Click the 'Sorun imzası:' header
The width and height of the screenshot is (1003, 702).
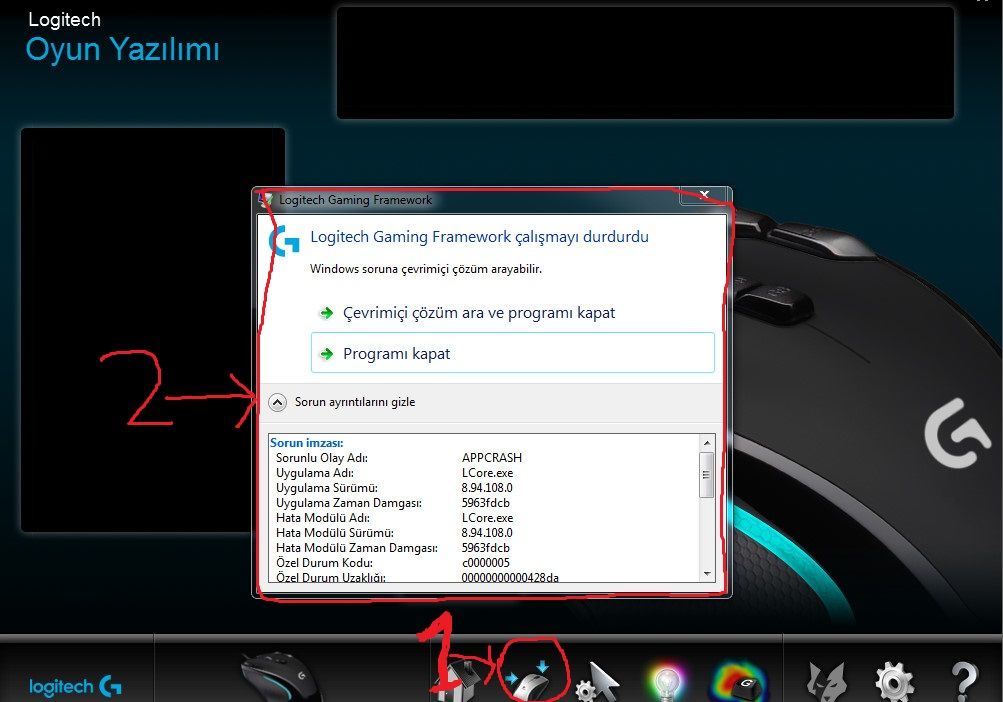tap(306, 443)
